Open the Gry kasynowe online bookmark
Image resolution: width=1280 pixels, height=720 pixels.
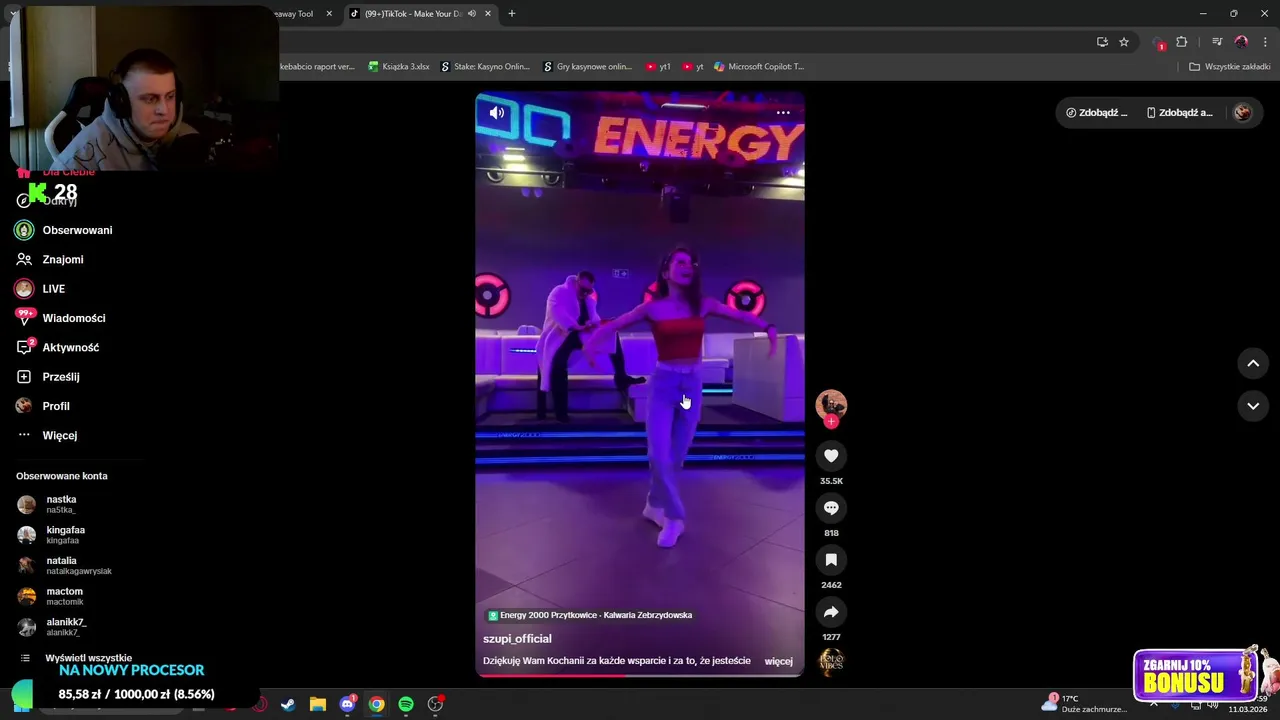(x=587, y=67)
